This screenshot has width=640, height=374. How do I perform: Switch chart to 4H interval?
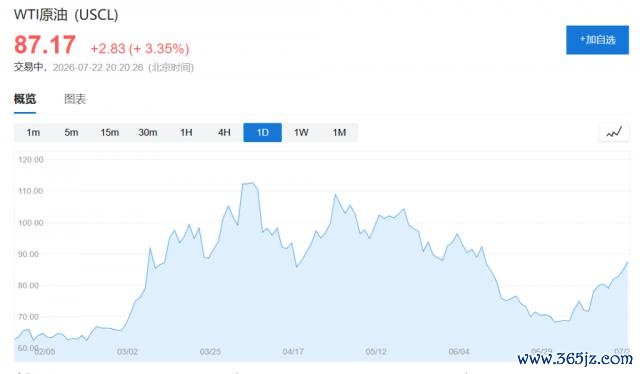(224, 132)
